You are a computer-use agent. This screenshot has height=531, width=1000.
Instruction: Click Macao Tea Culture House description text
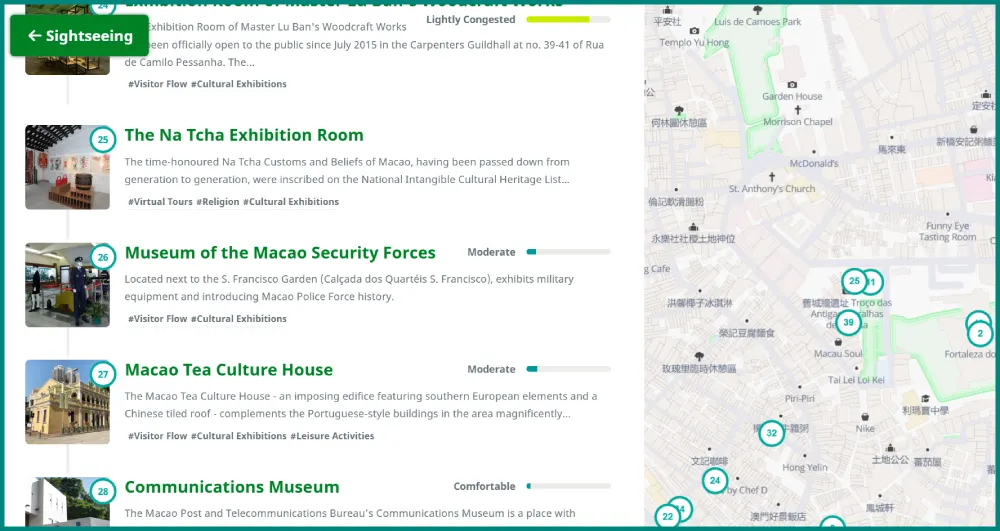pos(361,405)
